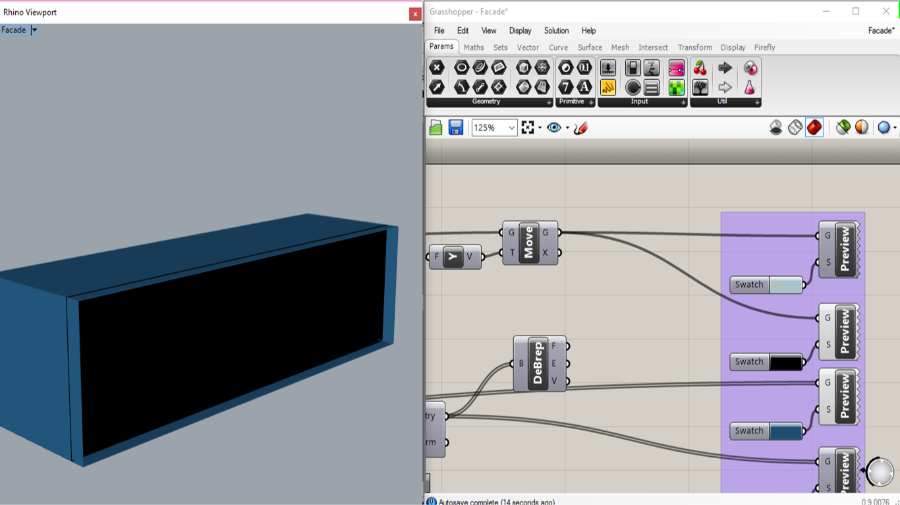Open the Solution menu
Viewport: 900px width, 505px height.
pos(556,30)
